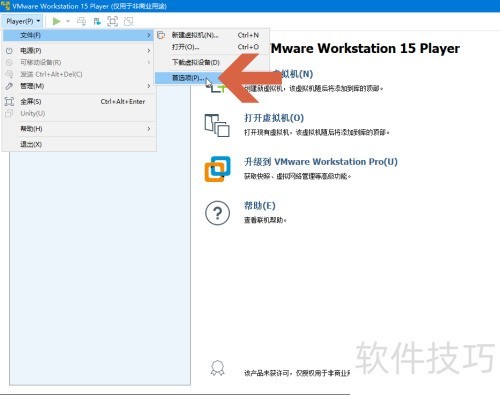Click the fullscreen icon beside 全屏(S)
This screenshot has height=395, width=500.
(9, 101)
